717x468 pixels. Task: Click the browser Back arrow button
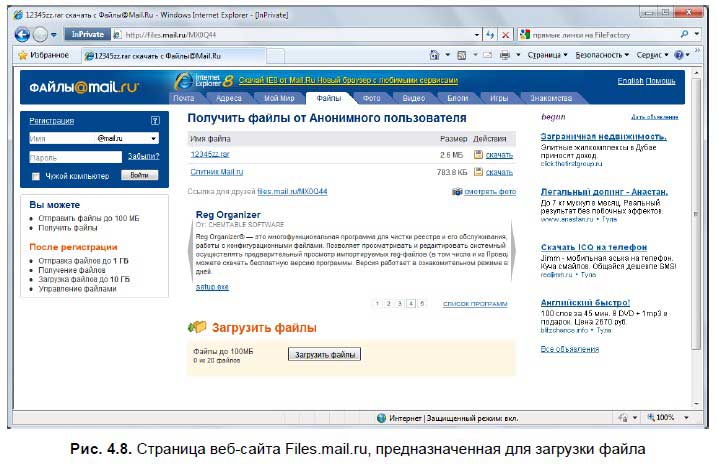click(22, 34)
